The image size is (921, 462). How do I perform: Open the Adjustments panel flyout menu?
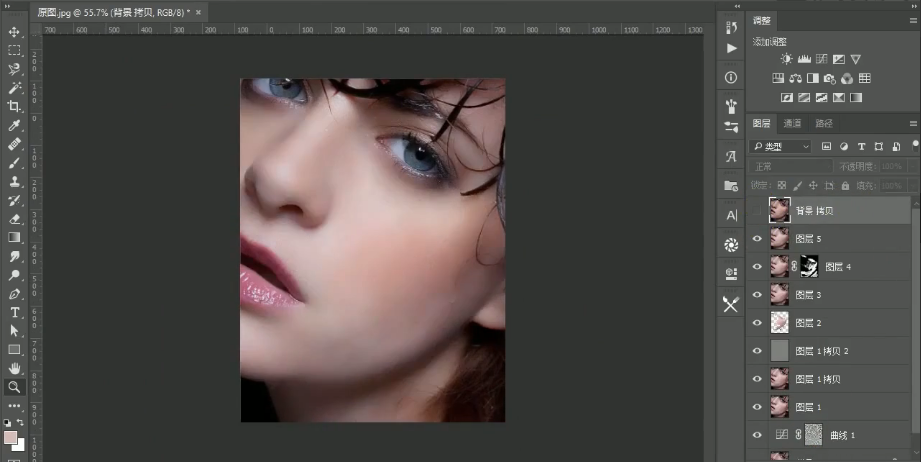click(913, 21)
